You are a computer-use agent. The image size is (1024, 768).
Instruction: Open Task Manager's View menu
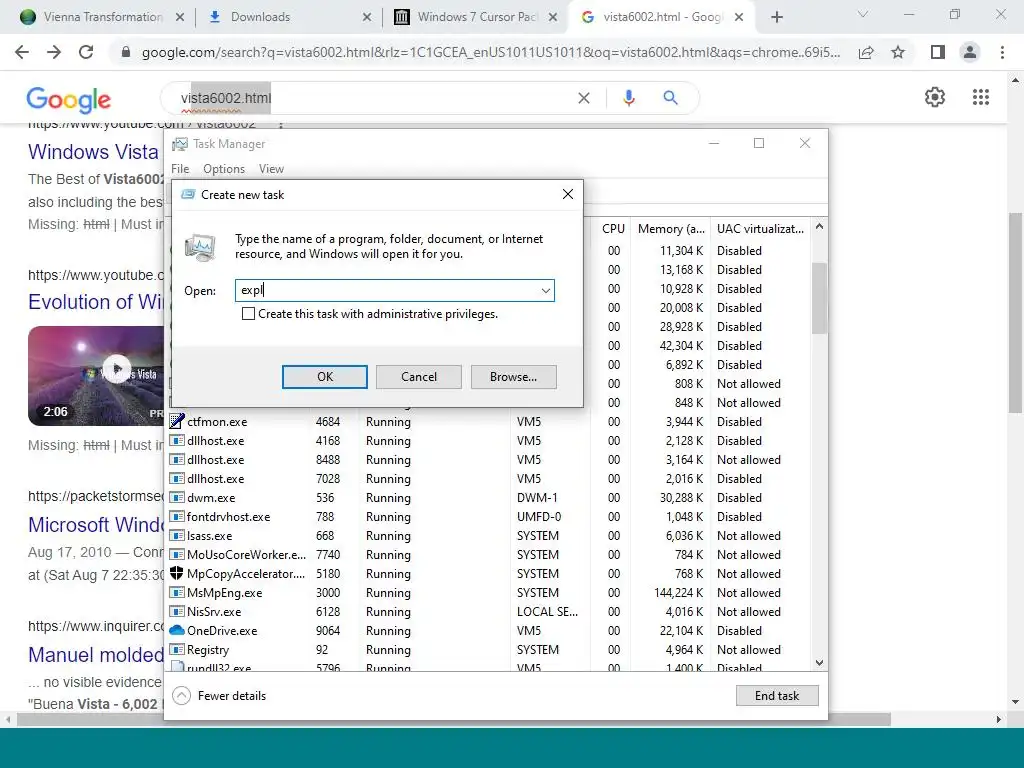[x=271, y=168]
